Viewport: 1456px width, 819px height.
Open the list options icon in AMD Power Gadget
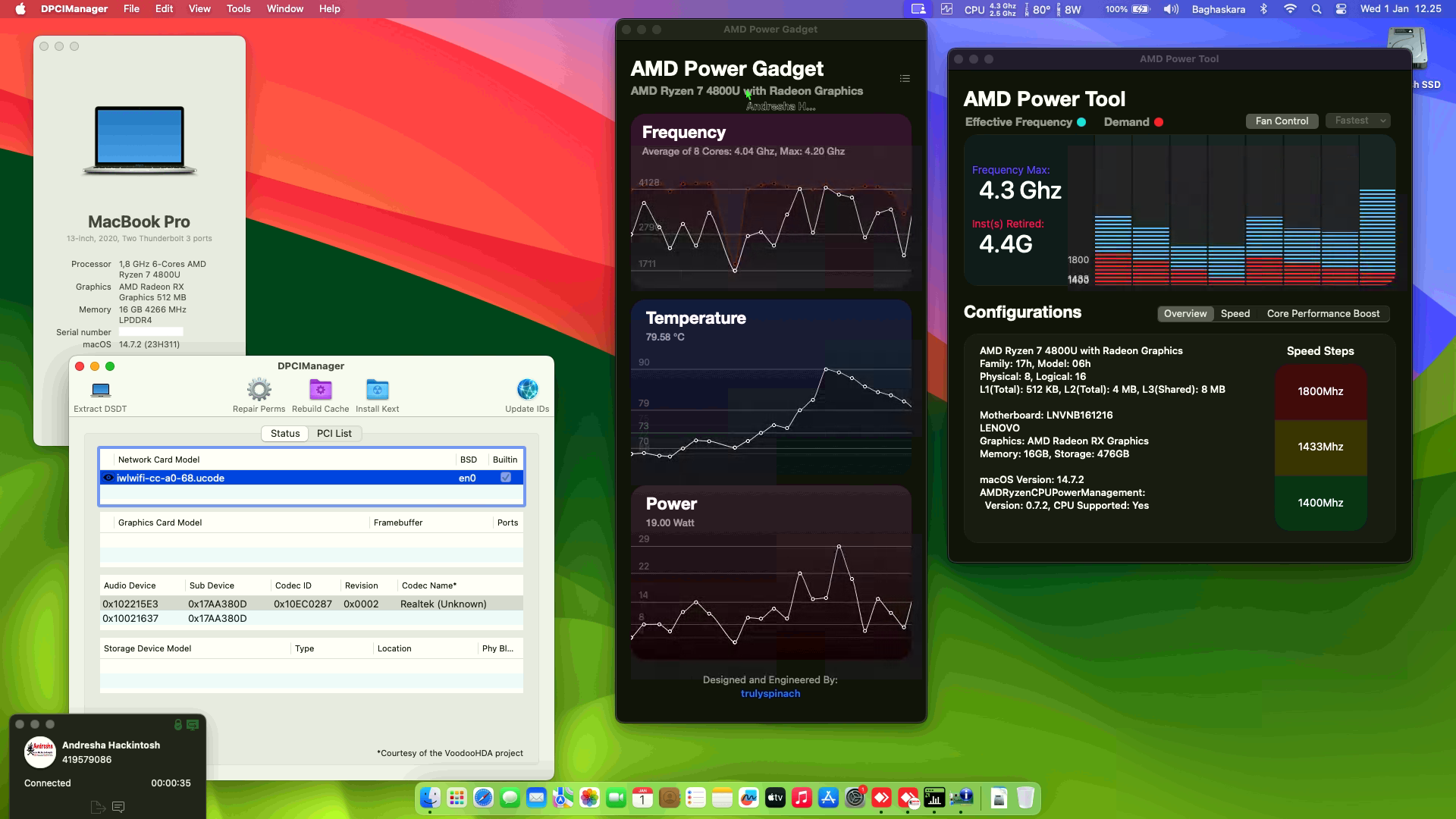(904, 78)
